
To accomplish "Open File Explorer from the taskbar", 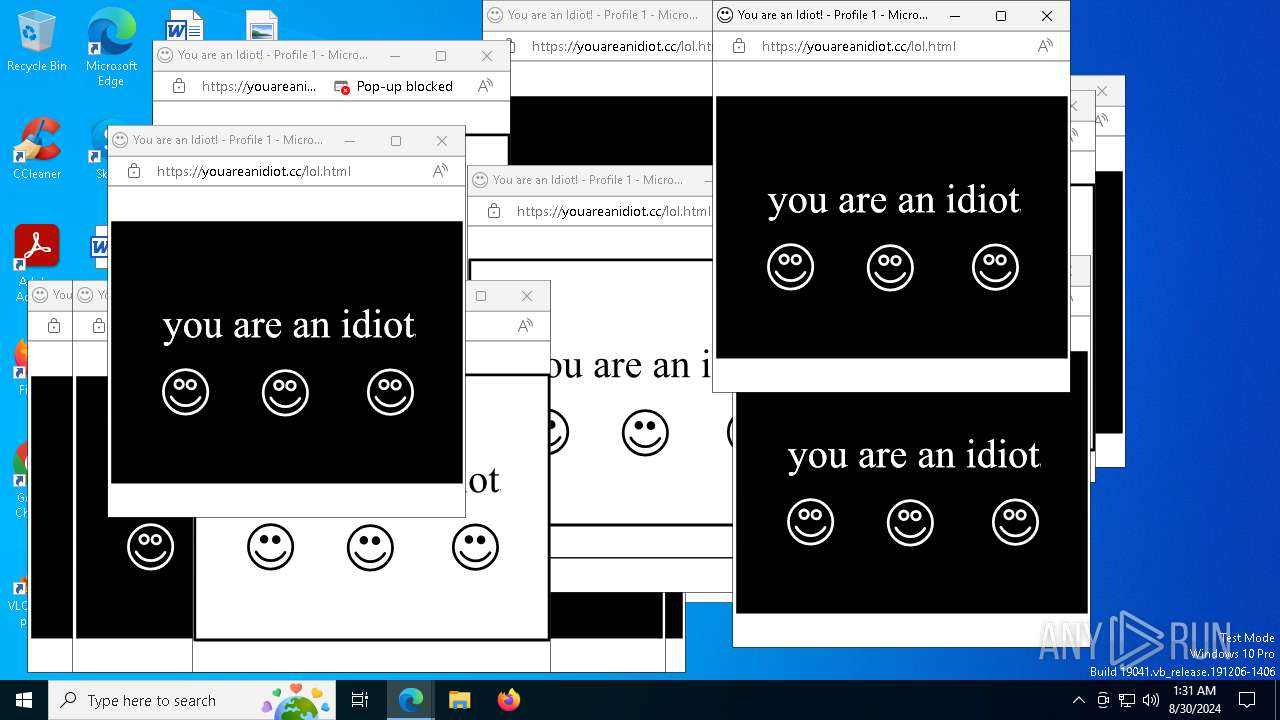I will tap(459, 700).
